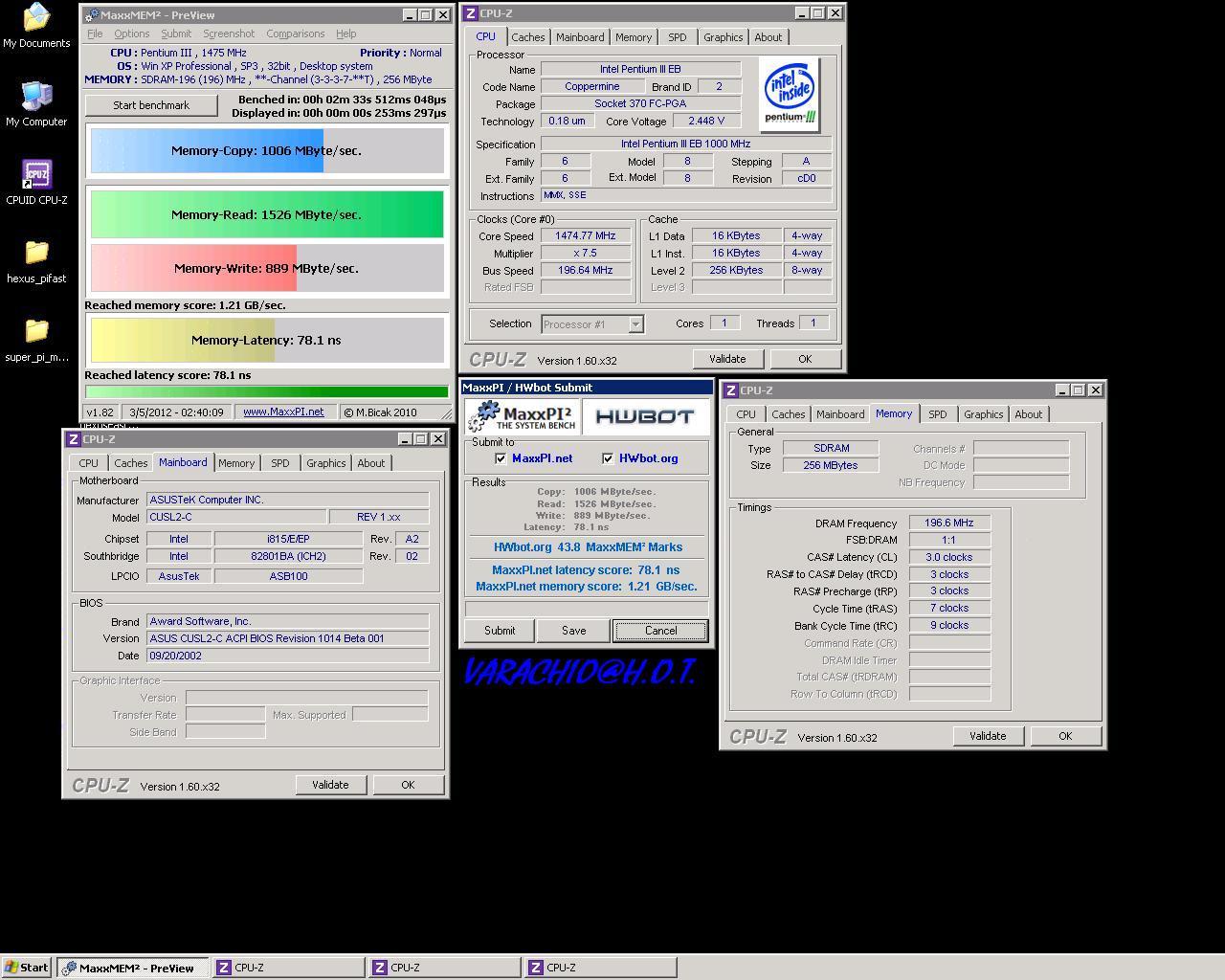Screen dimensions: 1225x980
Task: Click the Intel Inside Pentium III logo
Action: point(791,96)
